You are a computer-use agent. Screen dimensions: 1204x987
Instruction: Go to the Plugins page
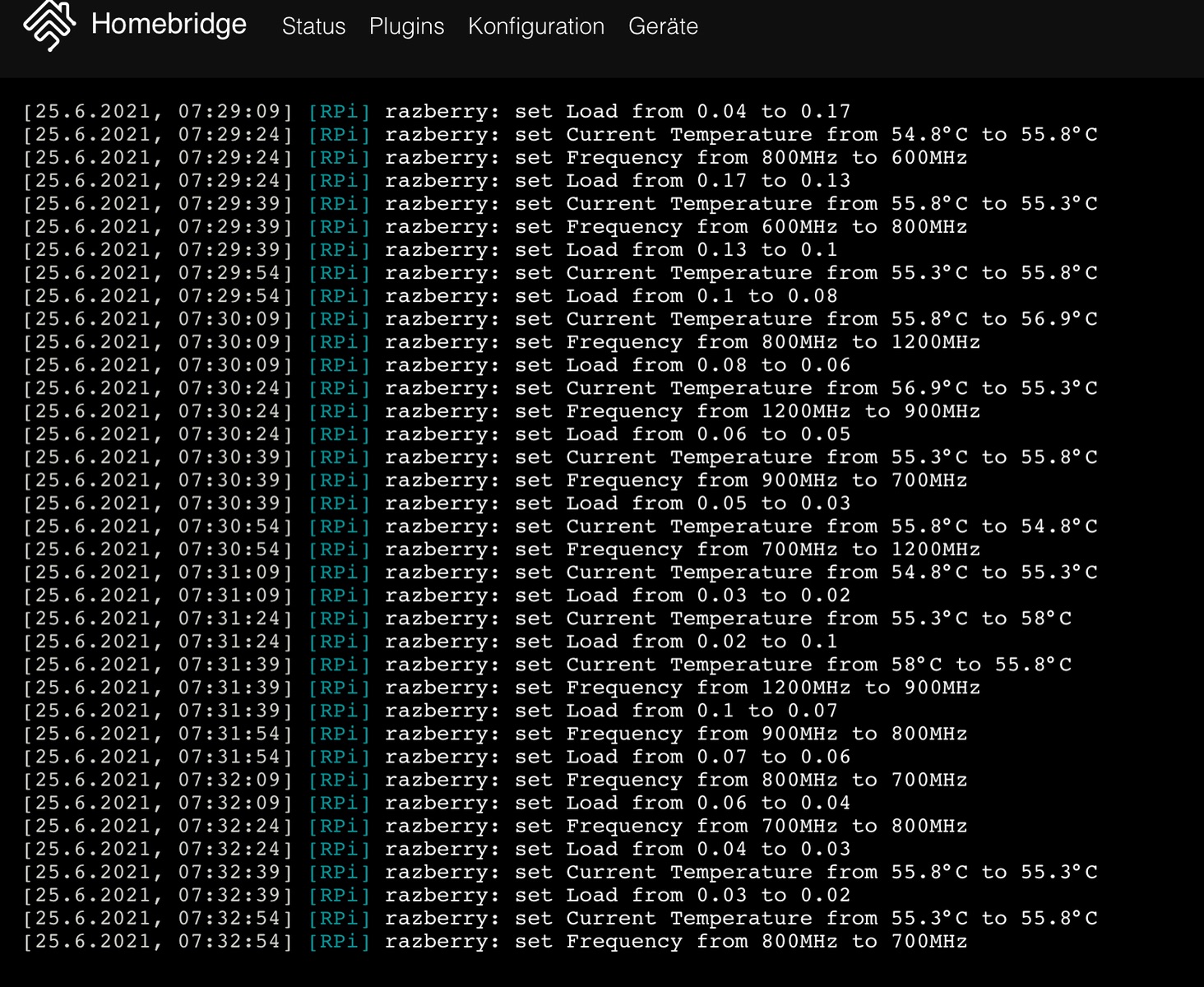coord(406,26)
